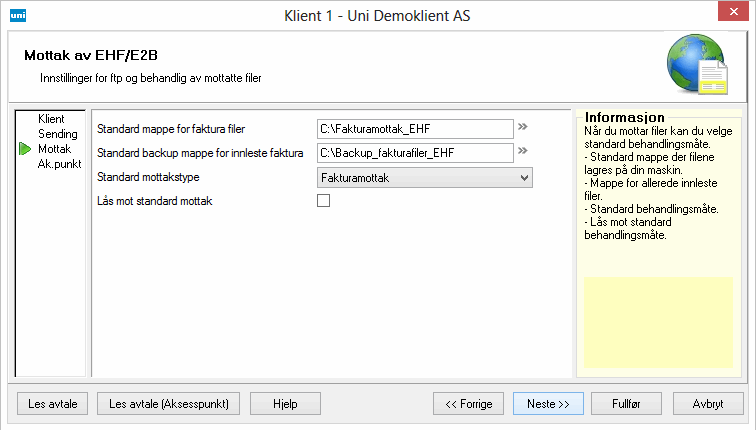Image resolution: width=756 pixels, height=430 pixels.
Task: Select Klient step in left sidebar
Action: pyautogui.click(x=52, y=119)
